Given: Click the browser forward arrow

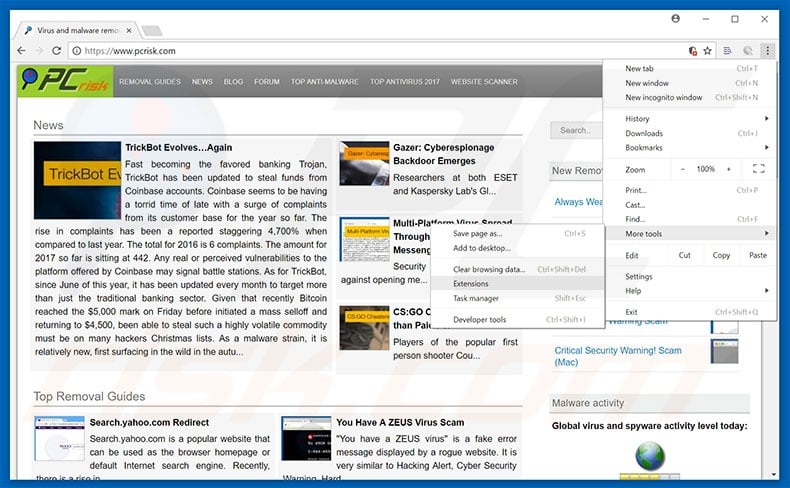Looking at the screenshot, I should [x=39, y=51].
